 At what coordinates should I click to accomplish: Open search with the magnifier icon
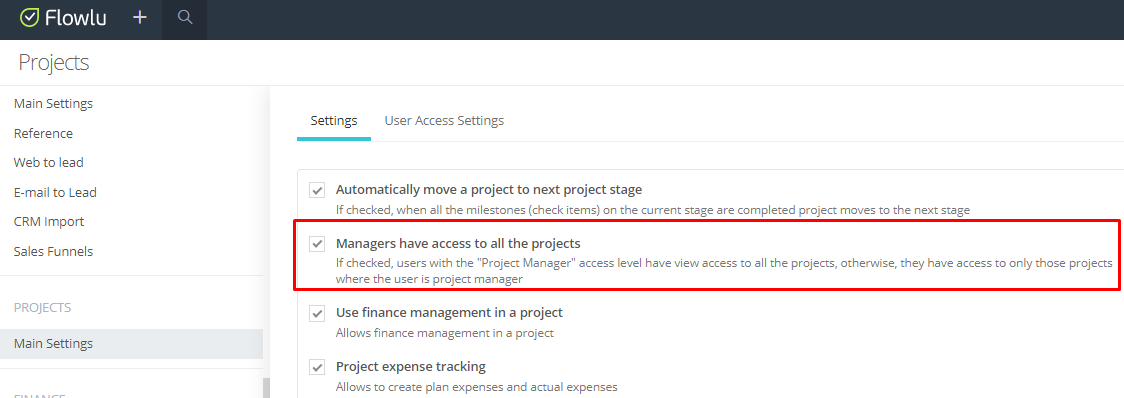(185, 17)
